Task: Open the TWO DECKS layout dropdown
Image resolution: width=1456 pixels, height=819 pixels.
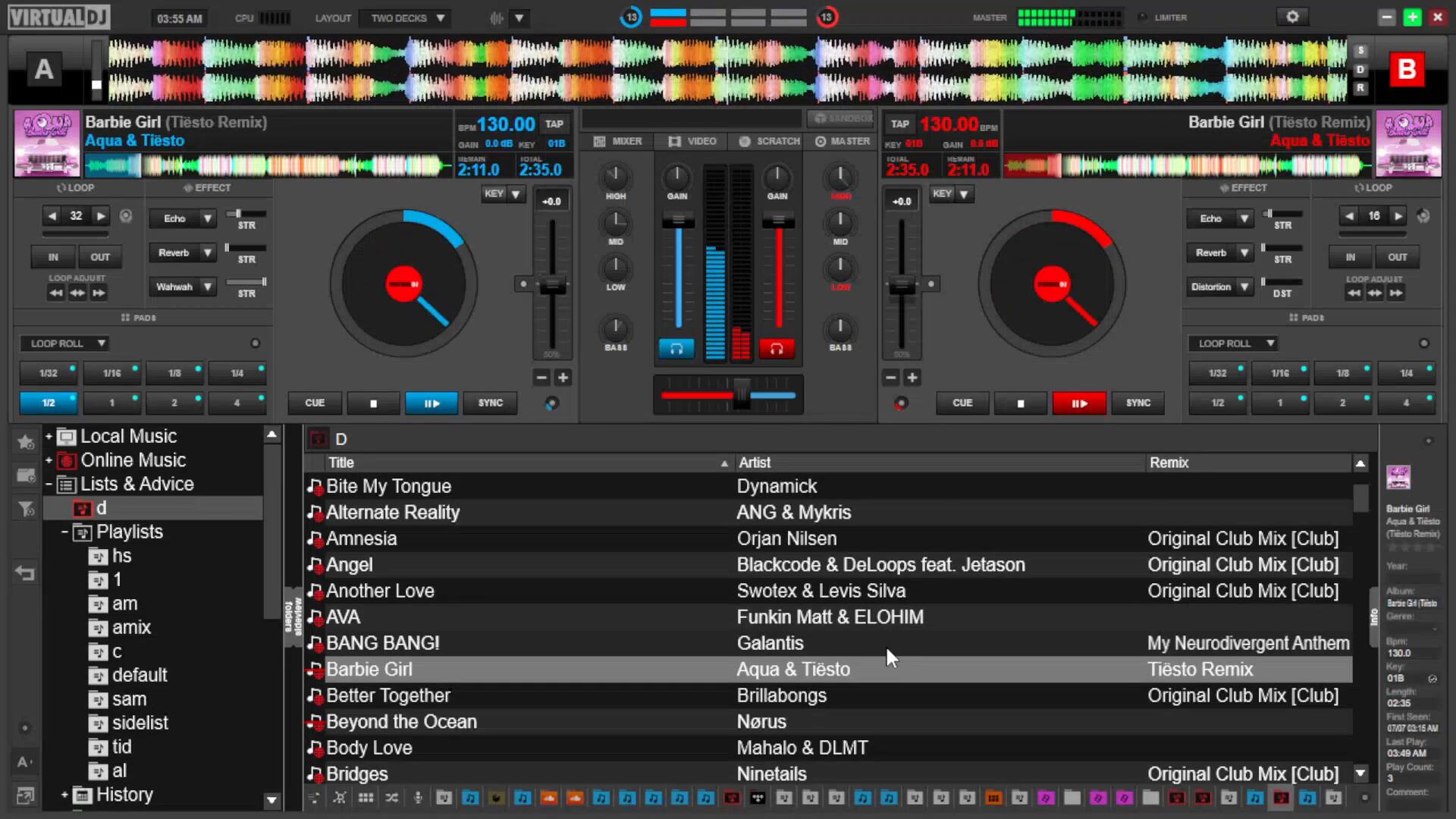Action: pos(406,18)
